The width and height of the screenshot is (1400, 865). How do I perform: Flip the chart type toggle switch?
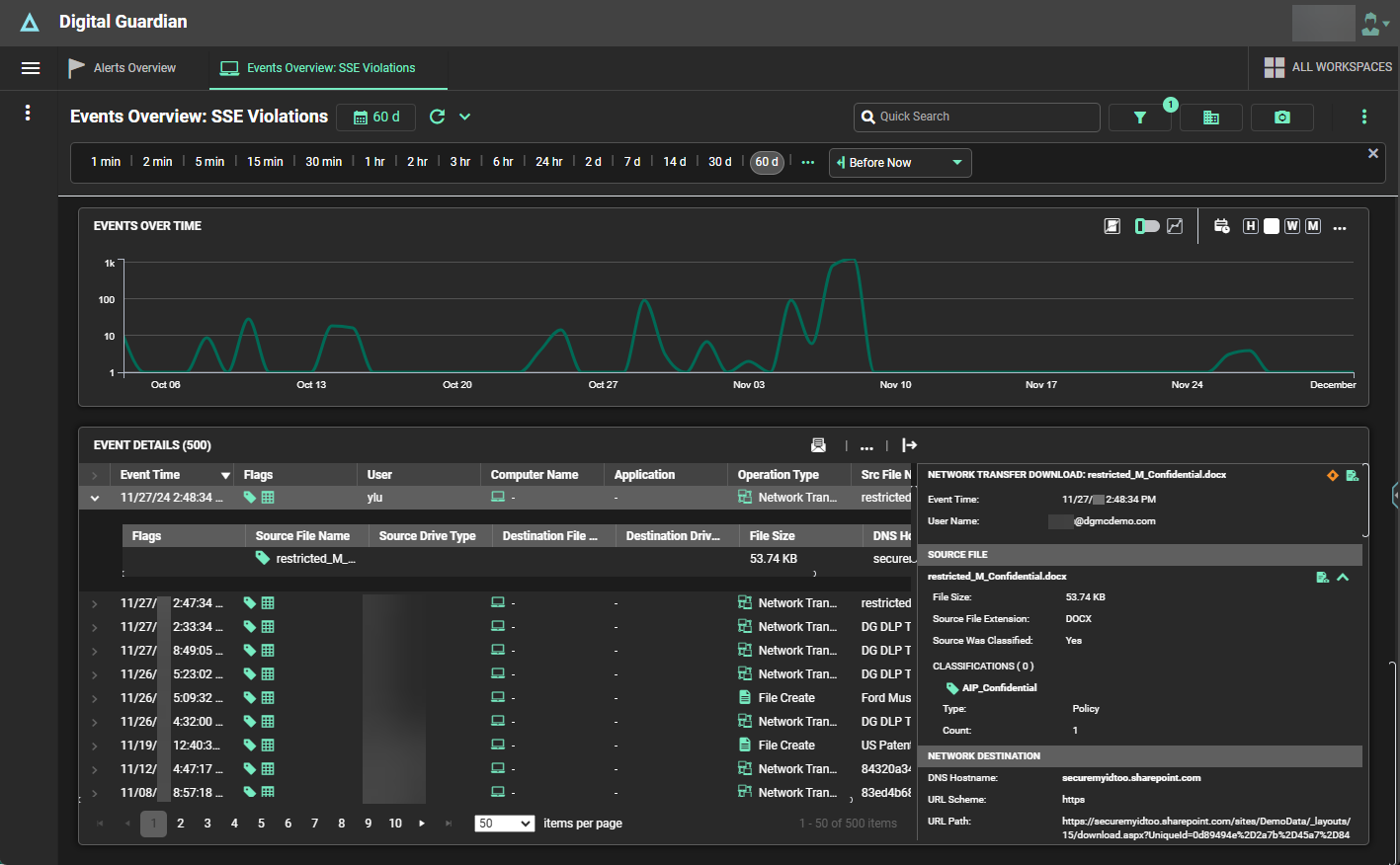tap(1148, 226)
